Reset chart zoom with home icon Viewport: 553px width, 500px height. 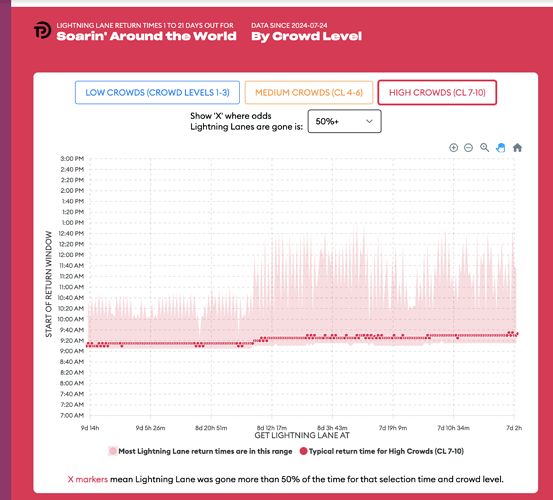coord(517,147)
